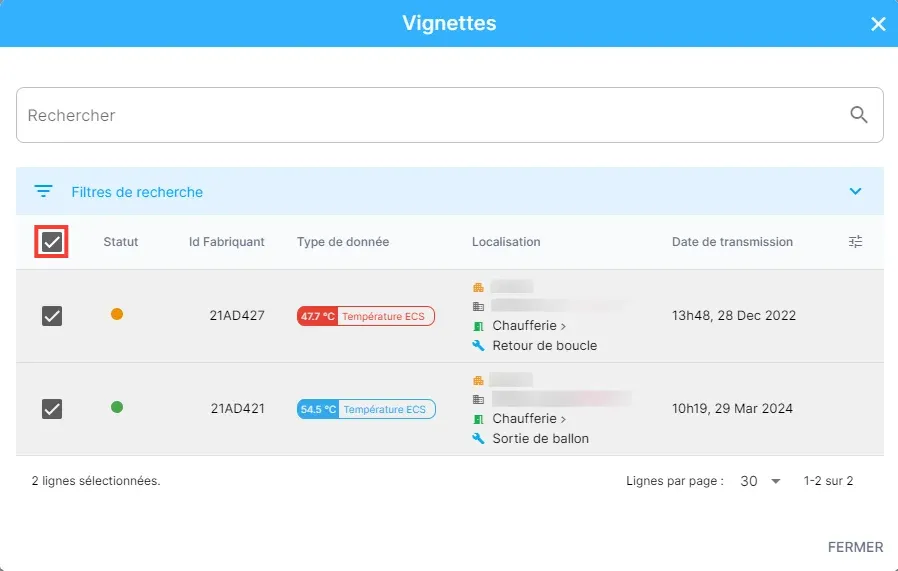Click the date 10h19, 29 Mar 2024
Image resolution: width=898 pixels, height=571 pixels.
tap(732, 408)
